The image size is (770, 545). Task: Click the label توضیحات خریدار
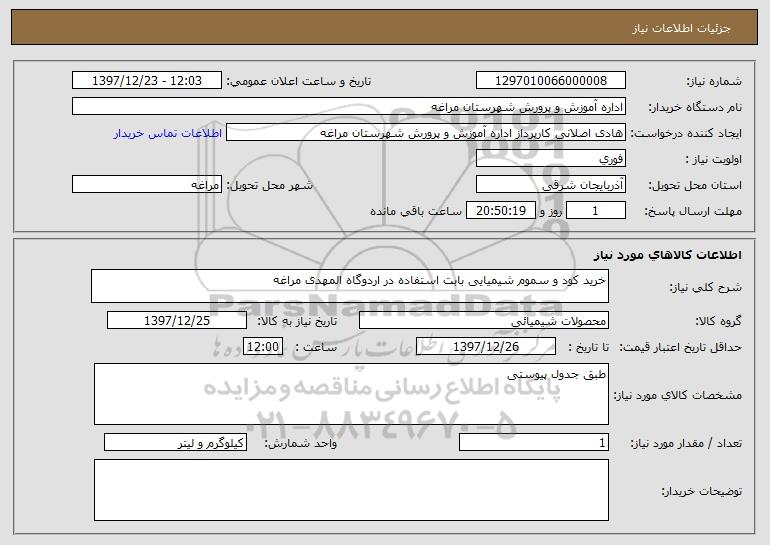tap(702, 491)
